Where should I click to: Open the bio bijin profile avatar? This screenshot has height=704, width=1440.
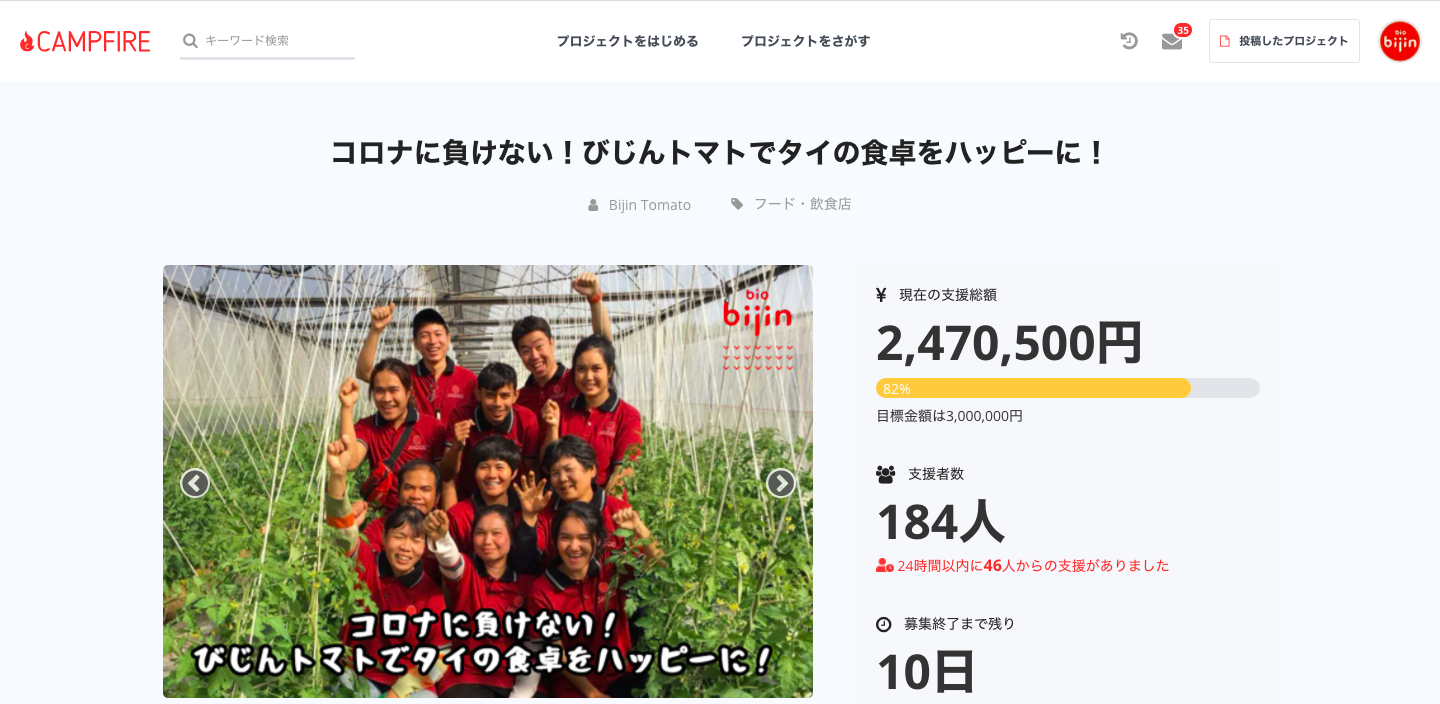1400,41
